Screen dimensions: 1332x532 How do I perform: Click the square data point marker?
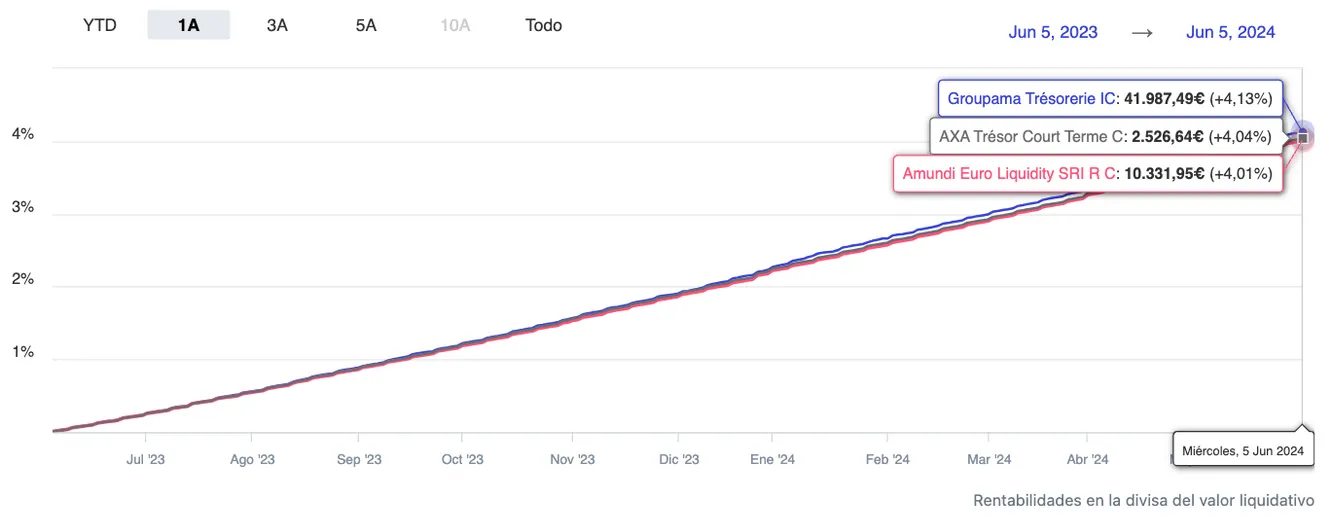click(x=1302, y=136)
